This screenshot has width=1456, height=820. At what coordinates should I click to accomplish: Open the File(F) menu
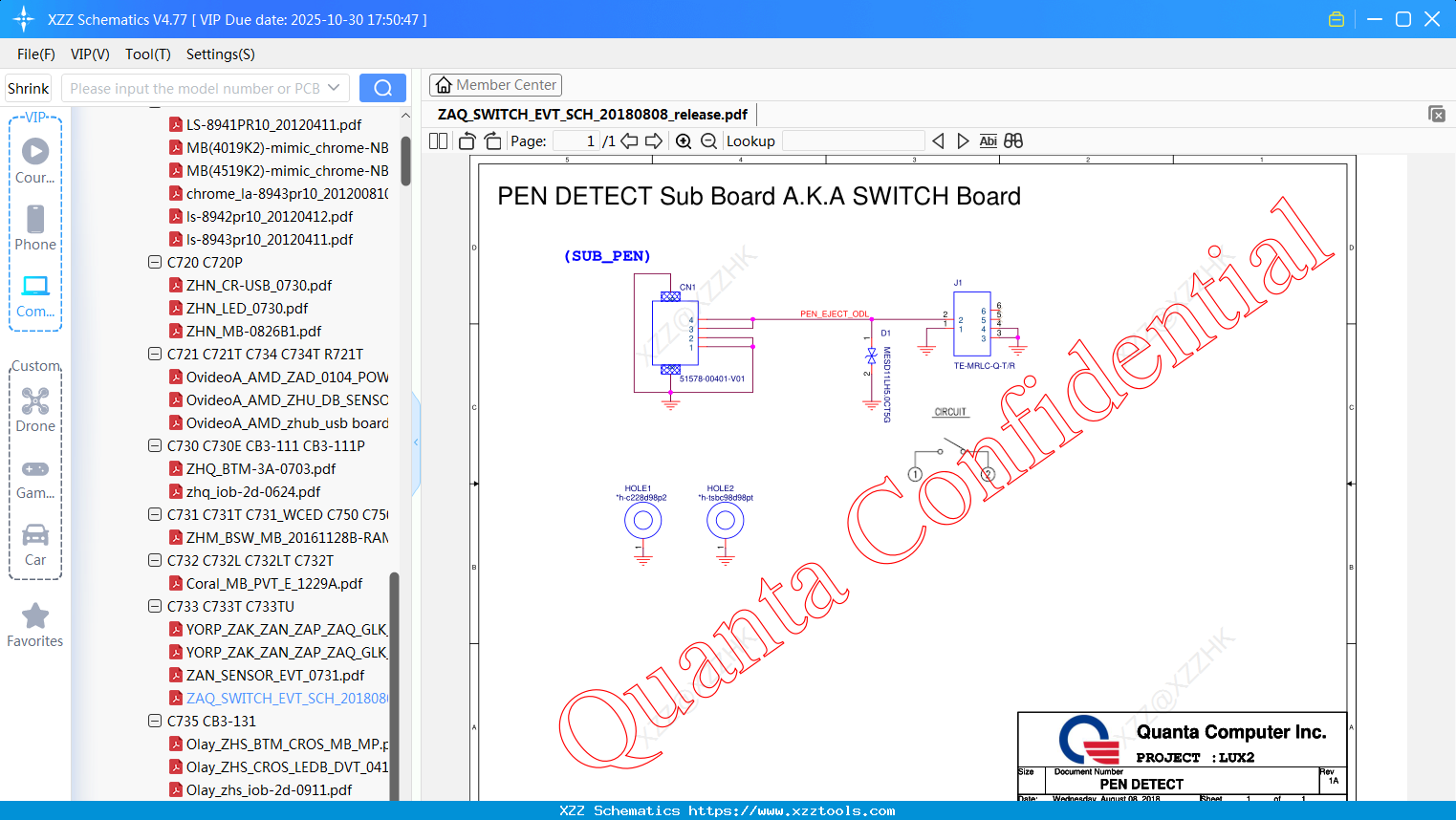pyautogui.click(x=36, y=54)
